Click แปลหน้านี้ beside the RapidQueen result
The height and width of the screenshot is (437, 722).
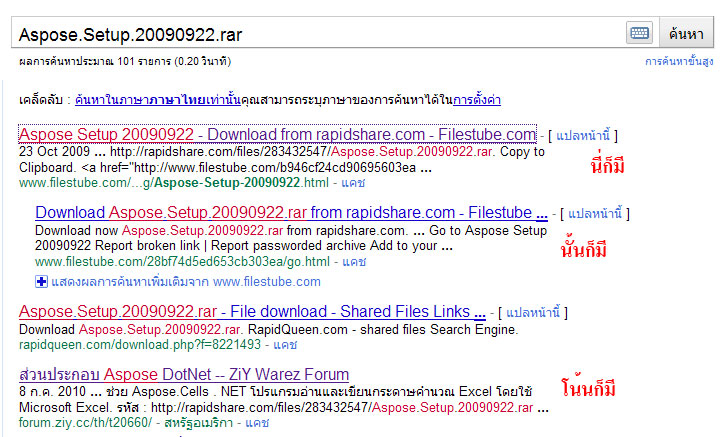[x=533, y=313]
